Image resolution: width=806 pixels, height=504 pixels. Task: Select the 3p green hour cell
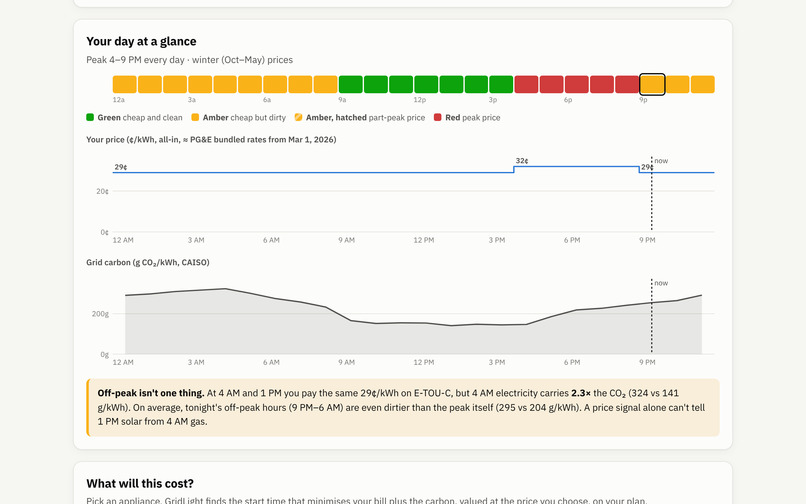pyautogui.click(x=502, y=84)
